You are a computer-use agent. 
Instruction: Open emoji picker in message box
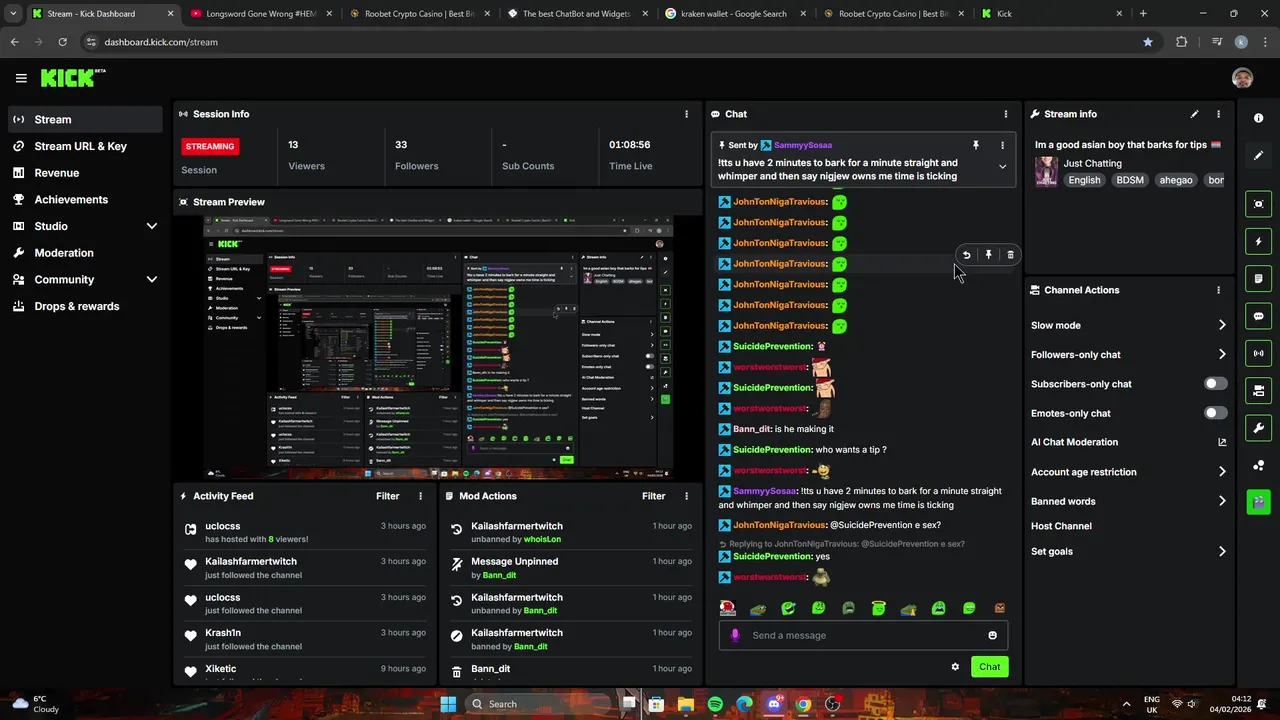[x=992, y=635]
